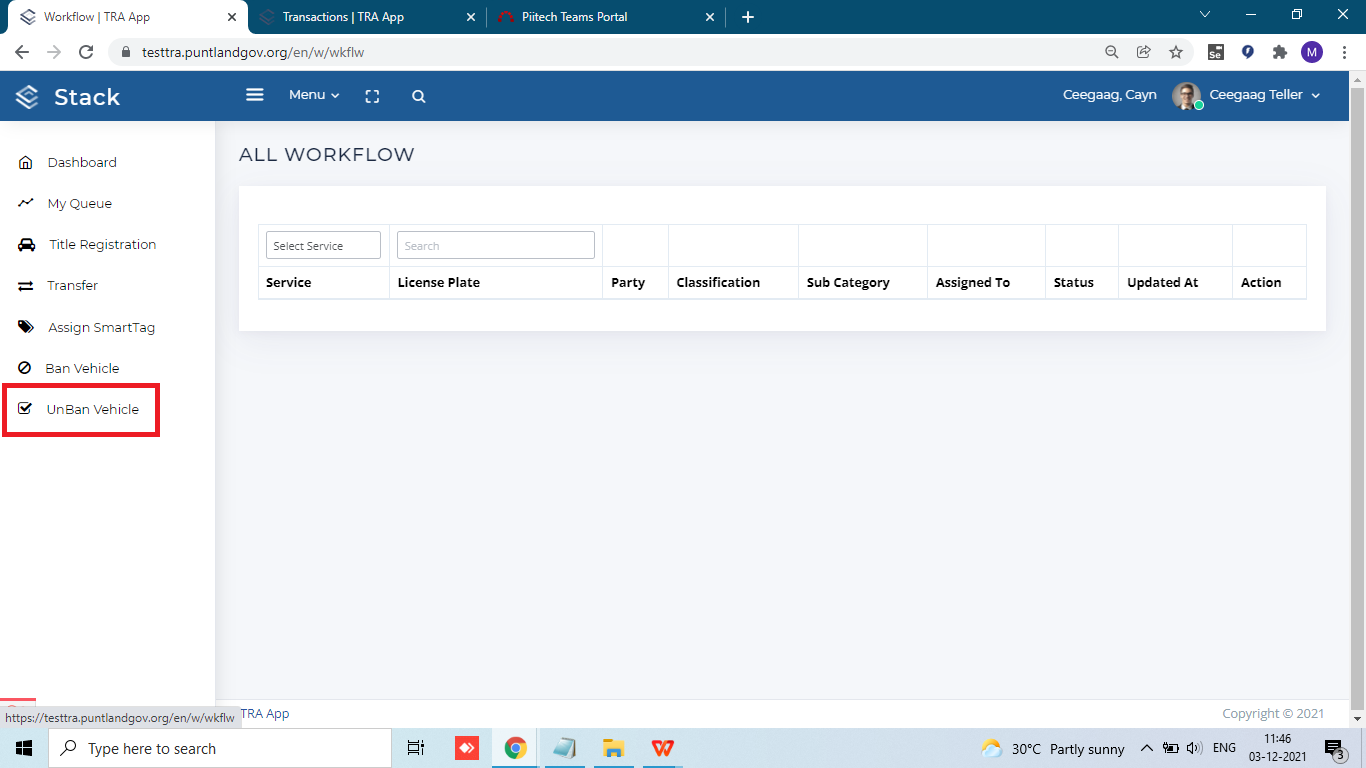Open the header search magnifier icon
The image size is (1366, 768).
[x=419, y=96]
